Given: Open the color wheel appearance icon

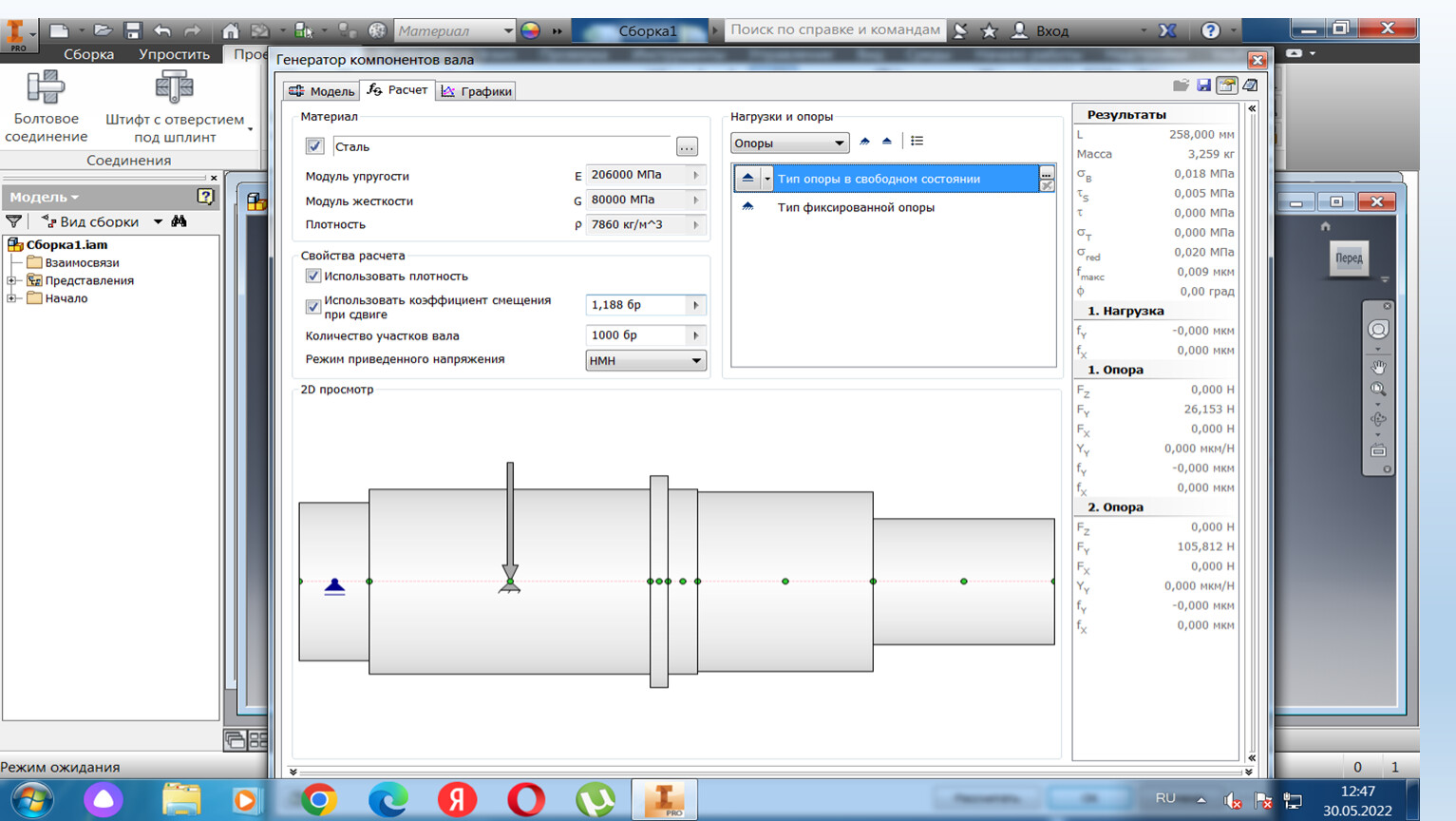Looking at the screenshot, I should pyautogui.click(x=531, y=30).
